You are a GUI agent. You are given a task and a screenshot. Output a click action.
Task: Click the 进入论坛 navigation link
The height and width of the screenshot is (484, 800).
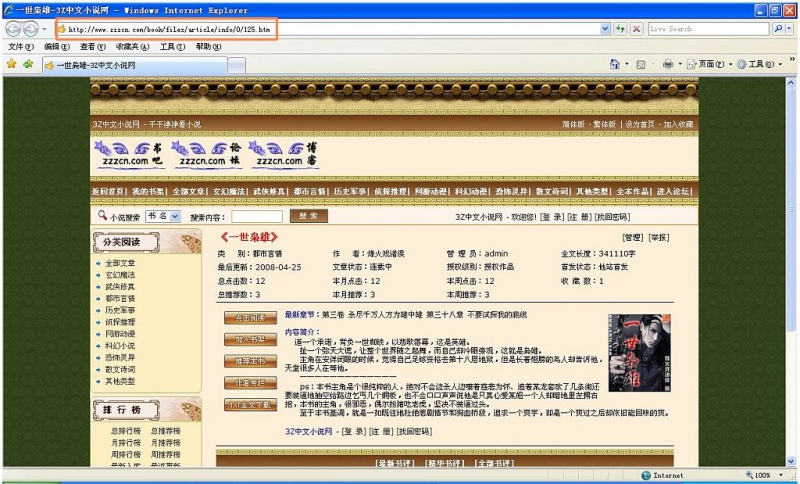tap(672, 191)
